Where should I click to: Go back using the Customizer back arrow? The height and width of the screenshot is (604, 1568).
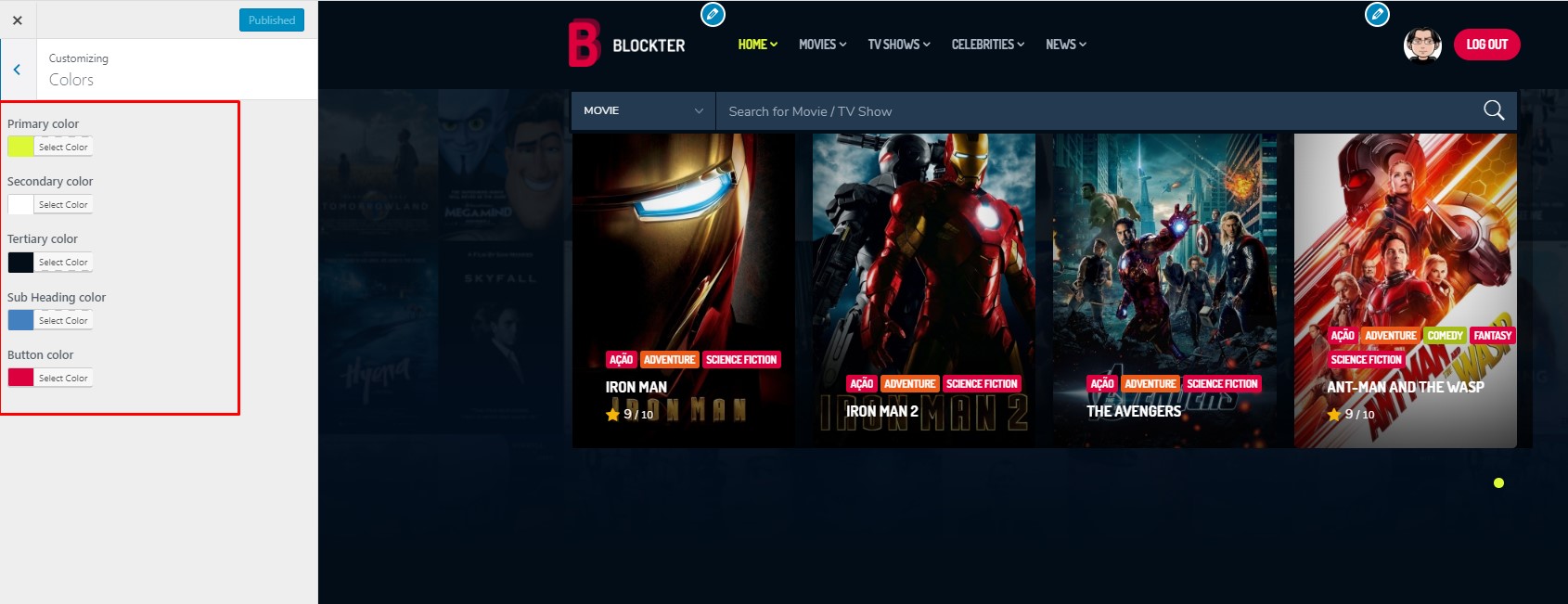pyautogui.click(x=17, y=70)
